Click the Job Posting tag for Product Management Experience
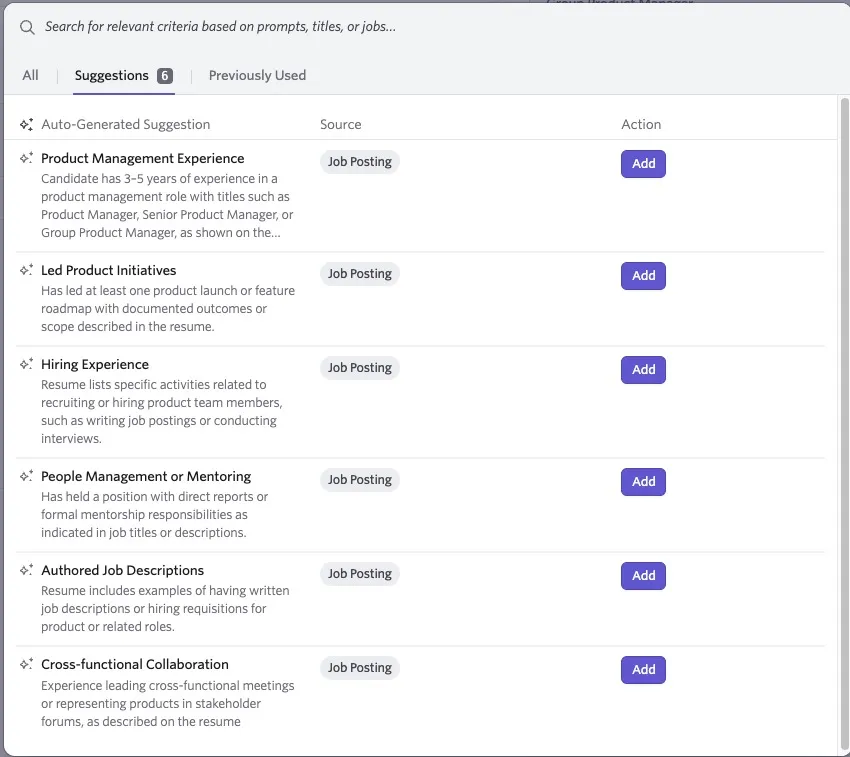Screen dimensions: 850x757 click(x=359, y=162)
